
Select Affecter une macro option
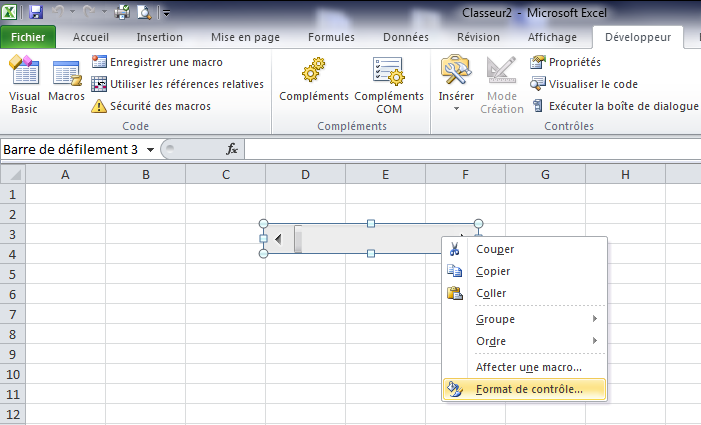coord(529,367)
